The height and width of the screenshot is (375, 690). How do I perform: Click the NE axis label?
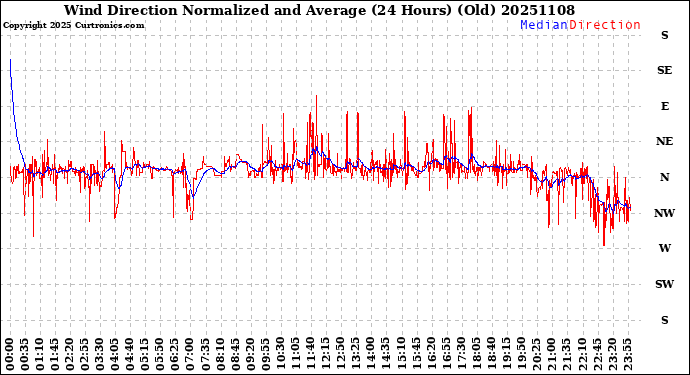point(664,141)
